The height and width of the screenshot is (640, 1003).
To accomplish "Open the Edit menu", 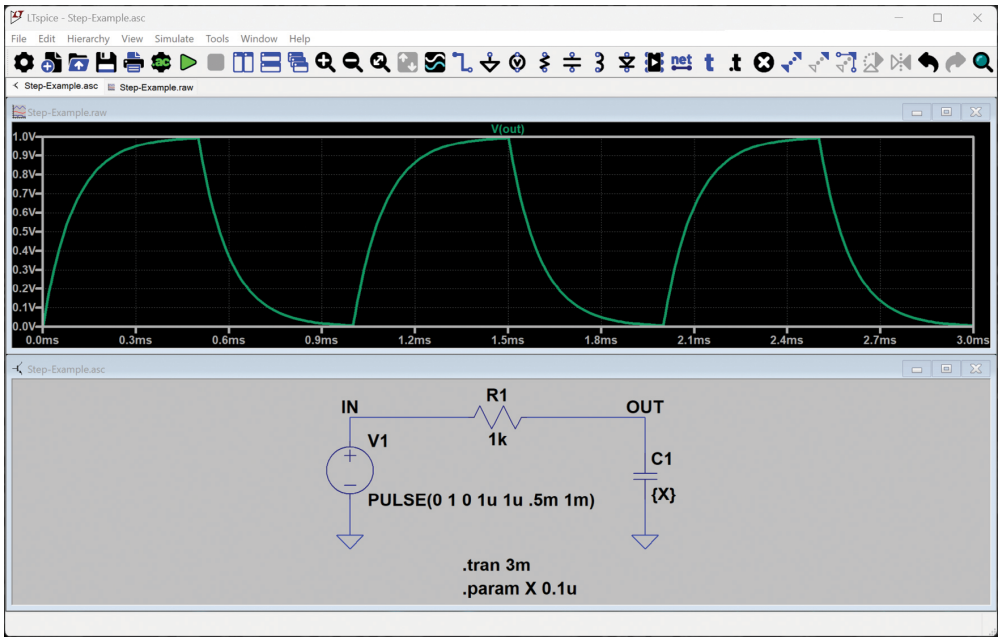I will [x=47, y=39].
